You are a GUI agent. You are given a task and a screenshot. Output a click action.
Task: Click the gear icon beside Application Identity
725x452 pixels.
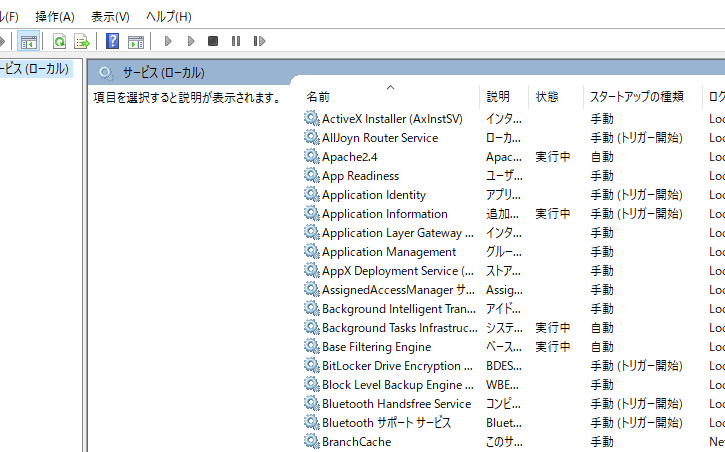312,194
